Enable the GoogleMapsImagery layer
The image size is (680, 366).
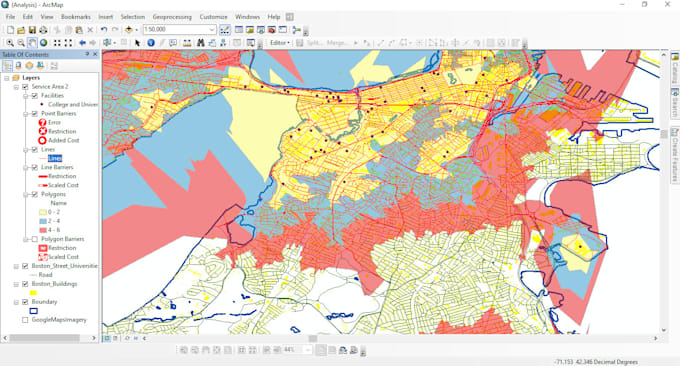point(25,320)
